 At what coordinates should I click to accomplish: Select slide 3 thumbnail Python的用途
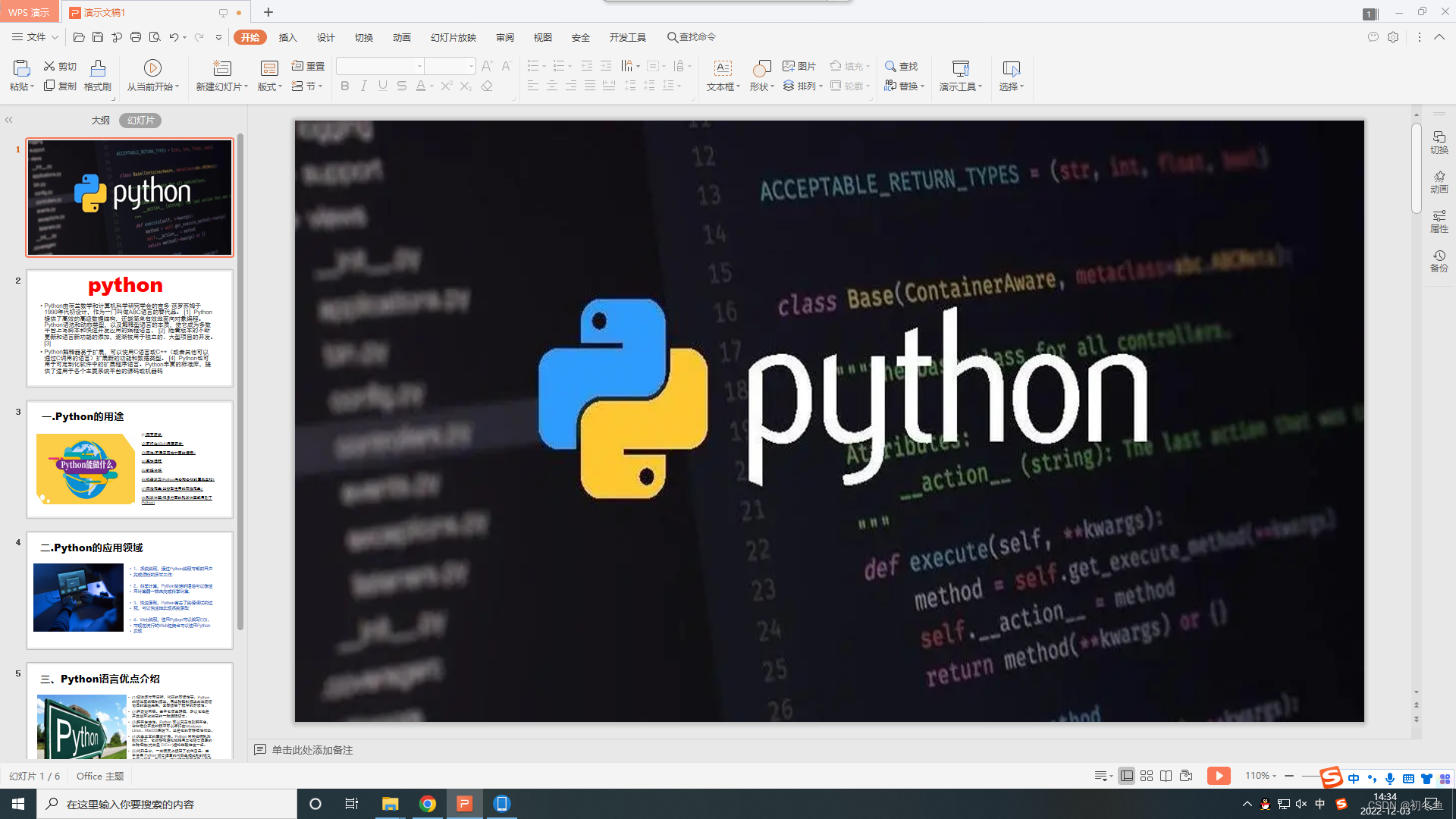pyautogui.click(x=130, y=460)
